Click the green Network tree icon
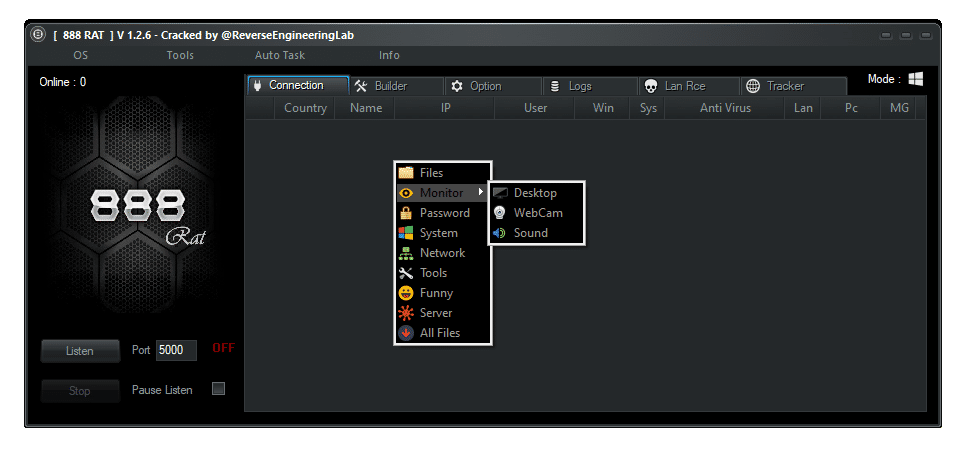972x462 pixels. pos(406,253)
